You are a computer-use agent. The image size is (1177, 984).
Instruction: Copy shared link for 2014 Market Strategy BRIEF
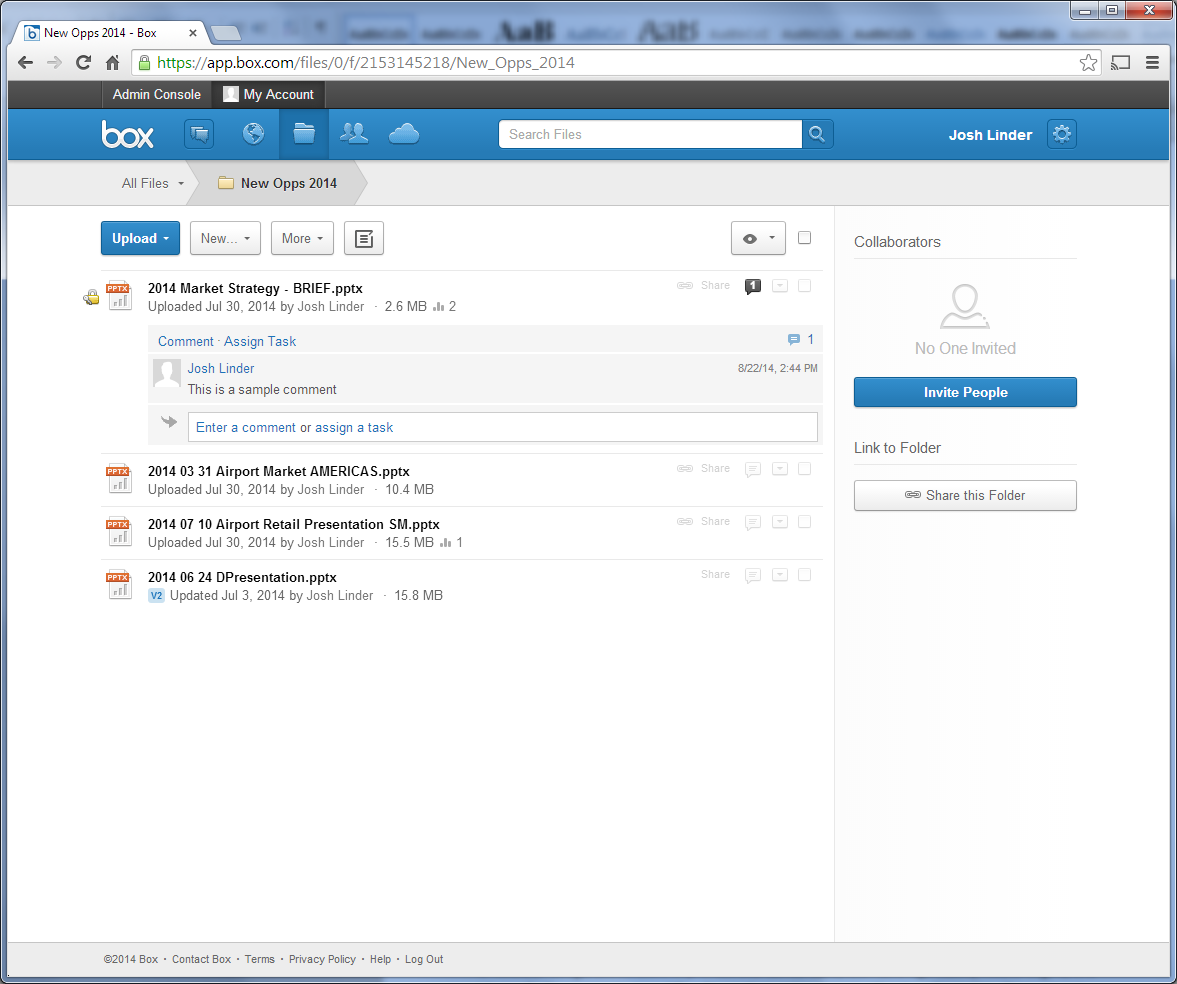coord(685,285)
